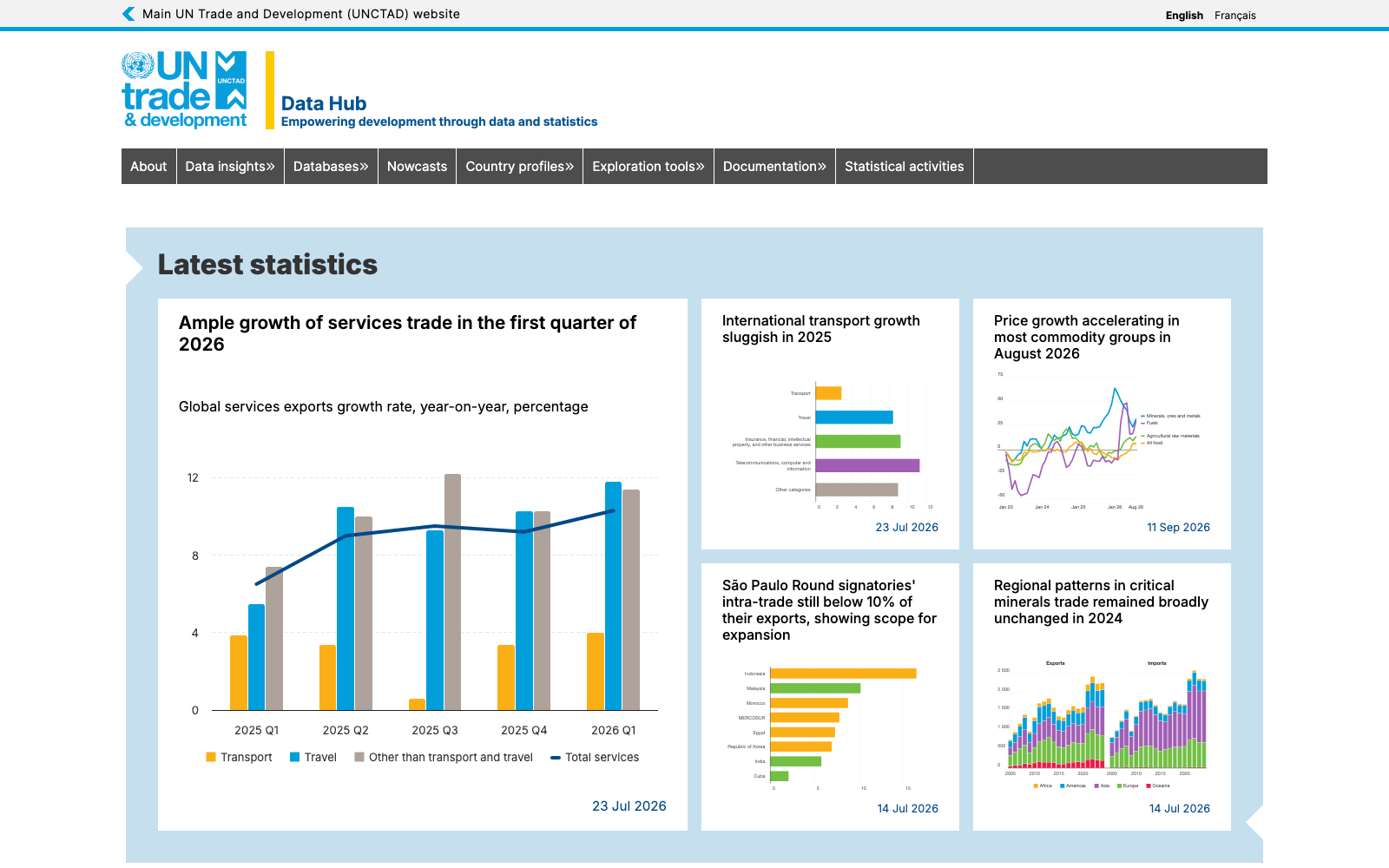This screenshot has width=1389, height=868.
Task: Expand the Country profiles menu
Action: (x=519, y=167)
